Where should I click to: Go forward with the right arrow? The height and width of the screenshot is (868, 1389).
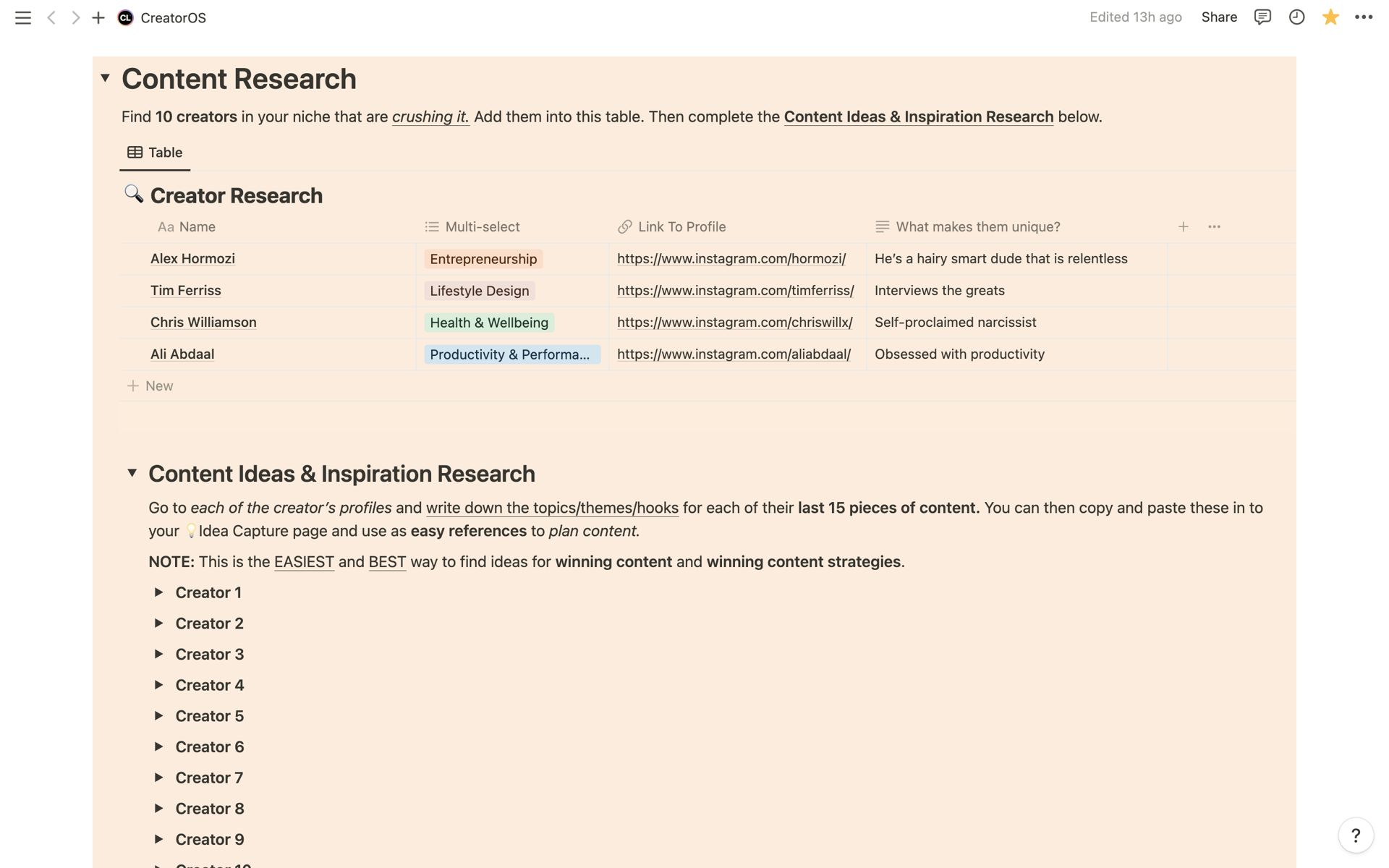tap(75, 17)
